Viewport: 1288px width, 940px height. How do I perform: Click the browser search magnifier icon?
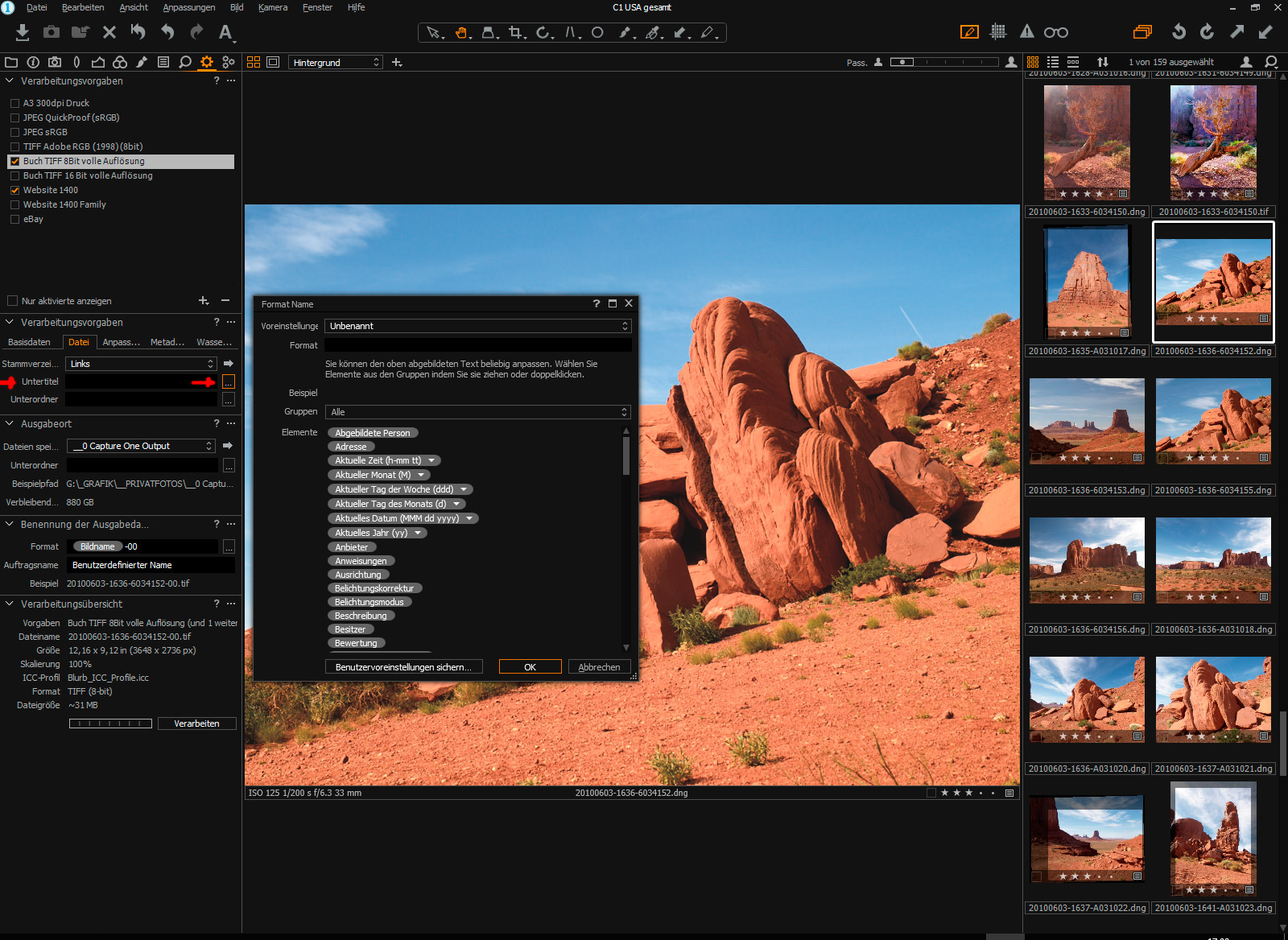(1271, 62)
